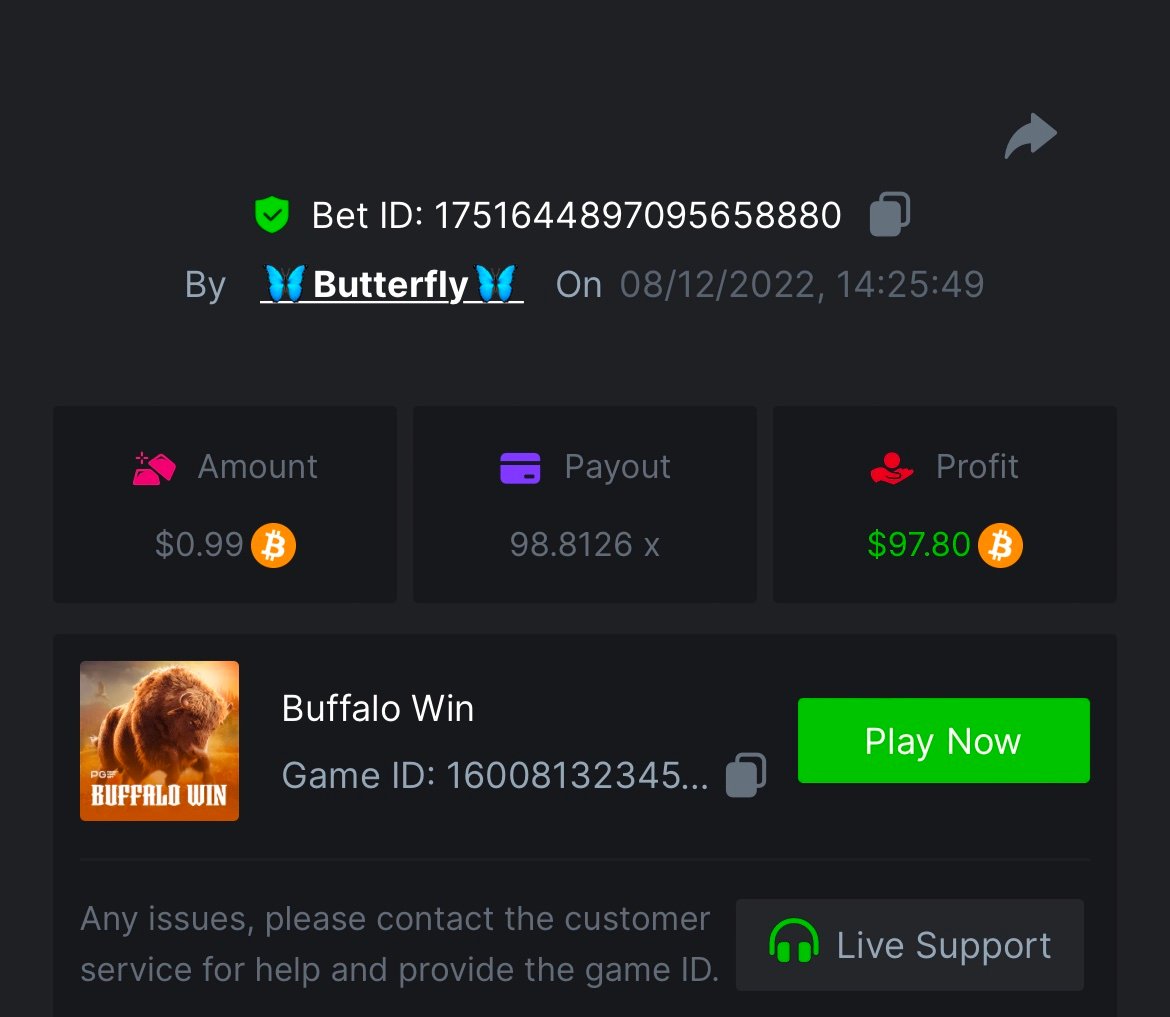The image size is (1170, 1017).
Task: Click the red Profit hand icon
Action: [x=891, y=469]
